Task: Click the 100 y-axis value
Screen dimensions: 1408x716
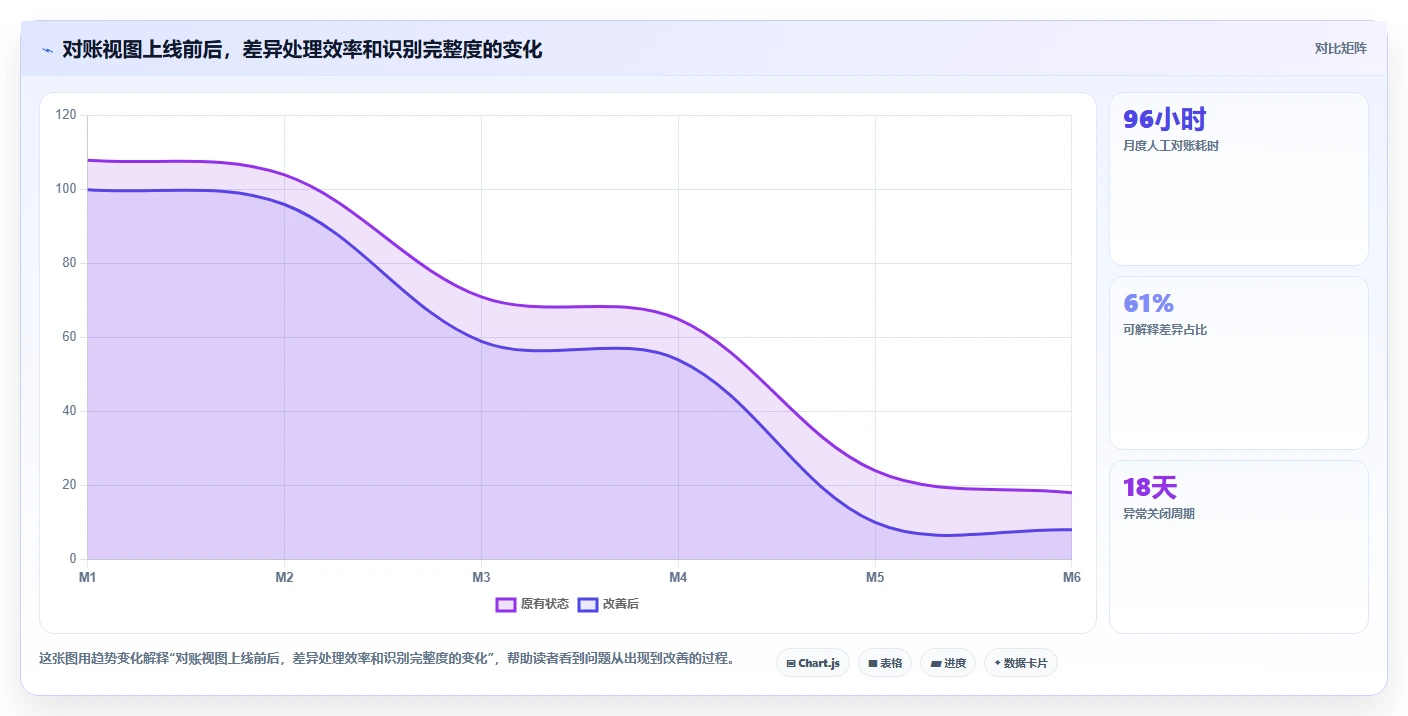Action: tap(66, 189)
